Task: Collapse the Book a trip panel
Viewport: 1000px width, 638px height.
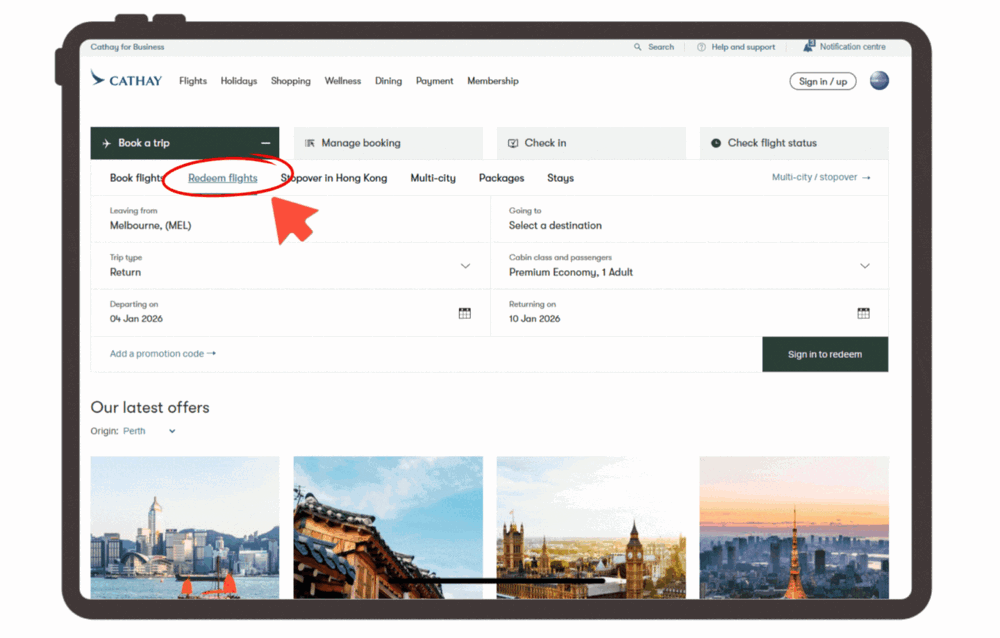Action: [x=266, y=143]
